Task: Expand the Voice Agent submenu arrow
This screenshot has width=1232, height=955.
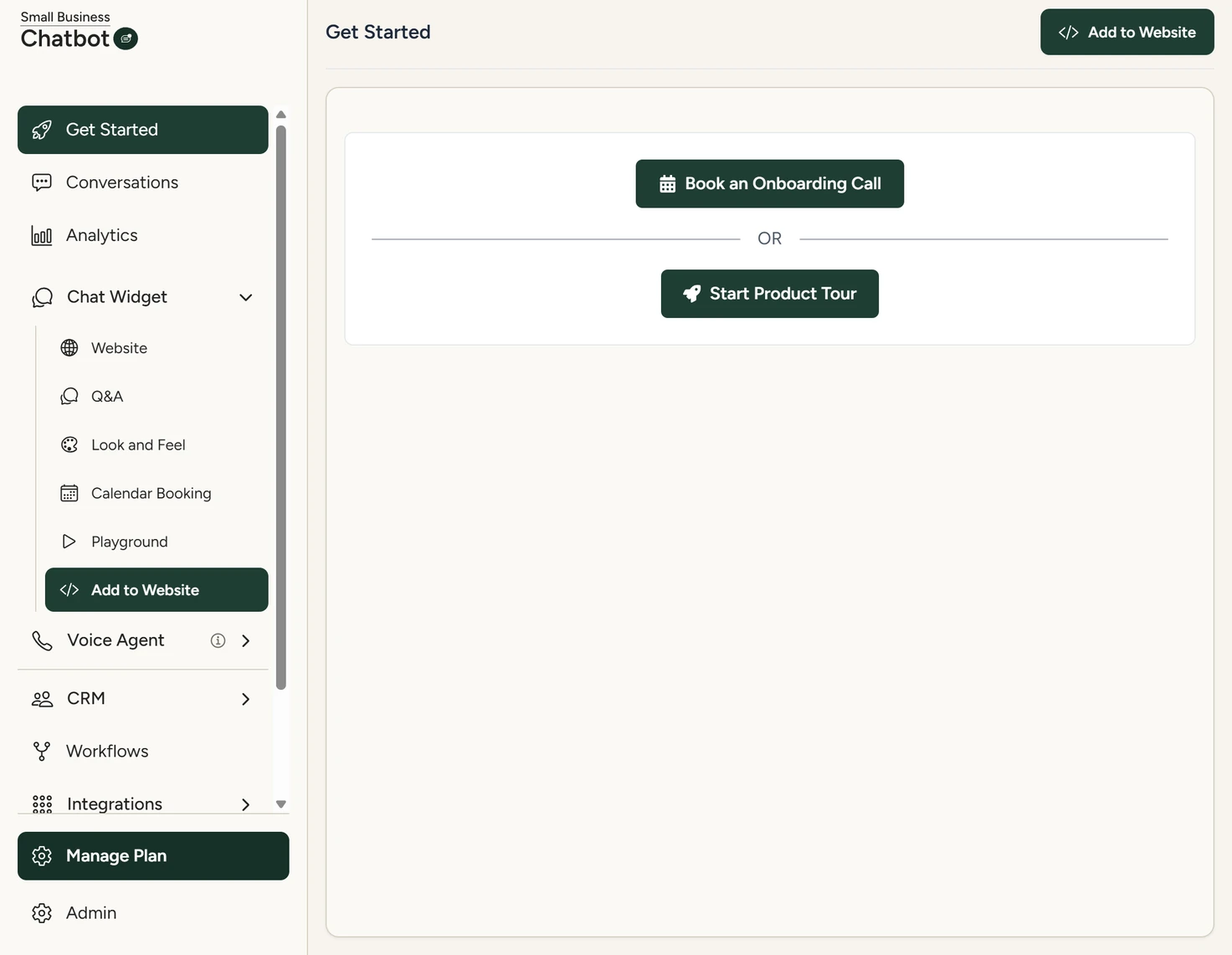Action: tap(246, 640)
